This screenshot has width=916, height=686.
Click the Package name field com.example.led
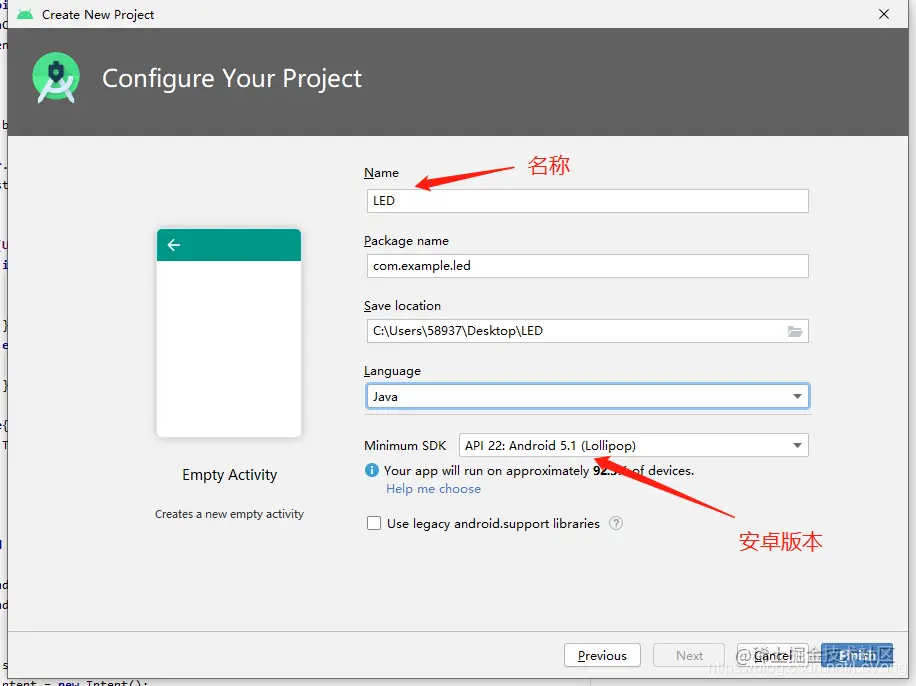pyautogui.click(x=587, y=266)
